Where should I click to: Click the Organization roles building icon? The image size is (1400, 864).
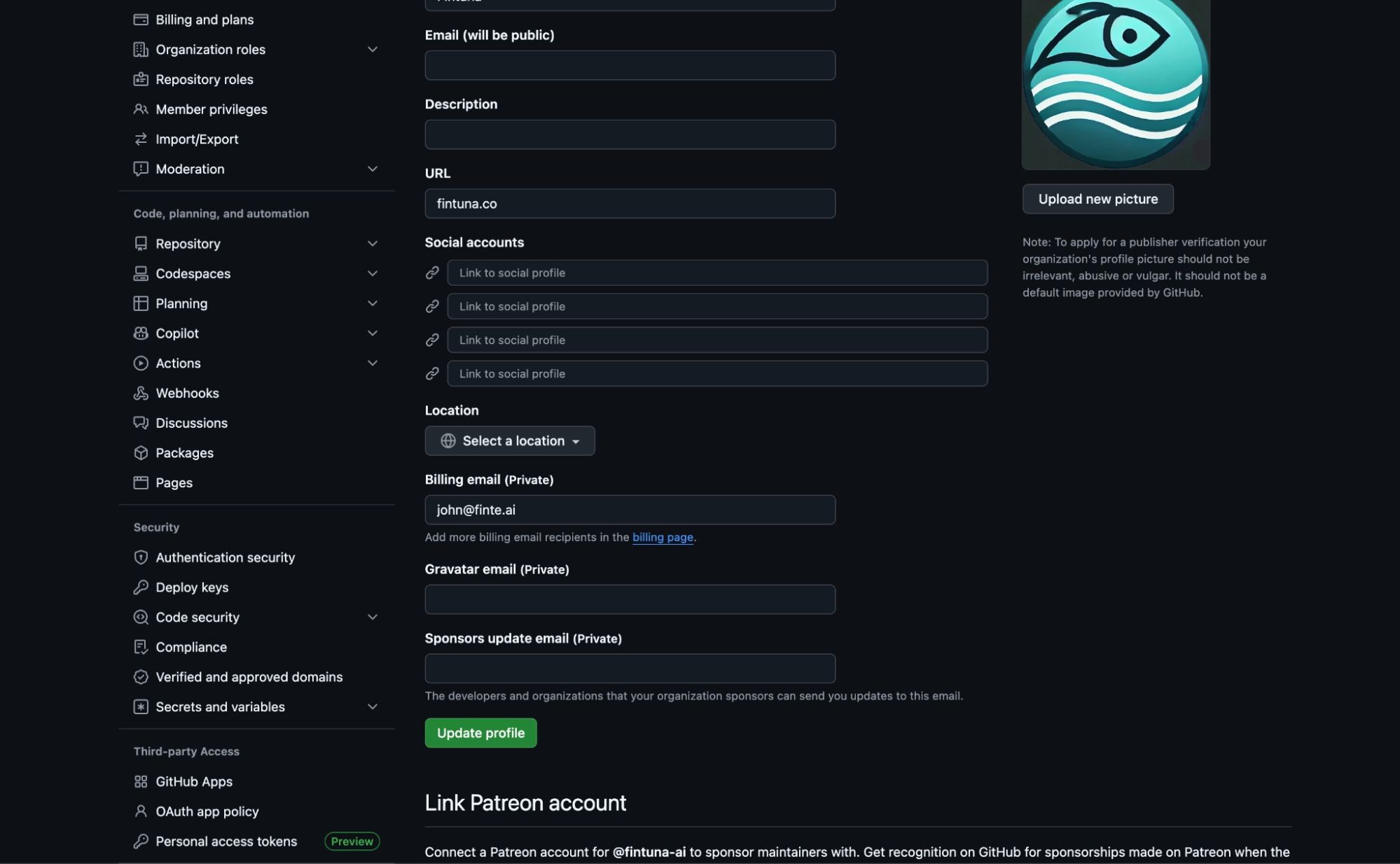tap(141, 50)
